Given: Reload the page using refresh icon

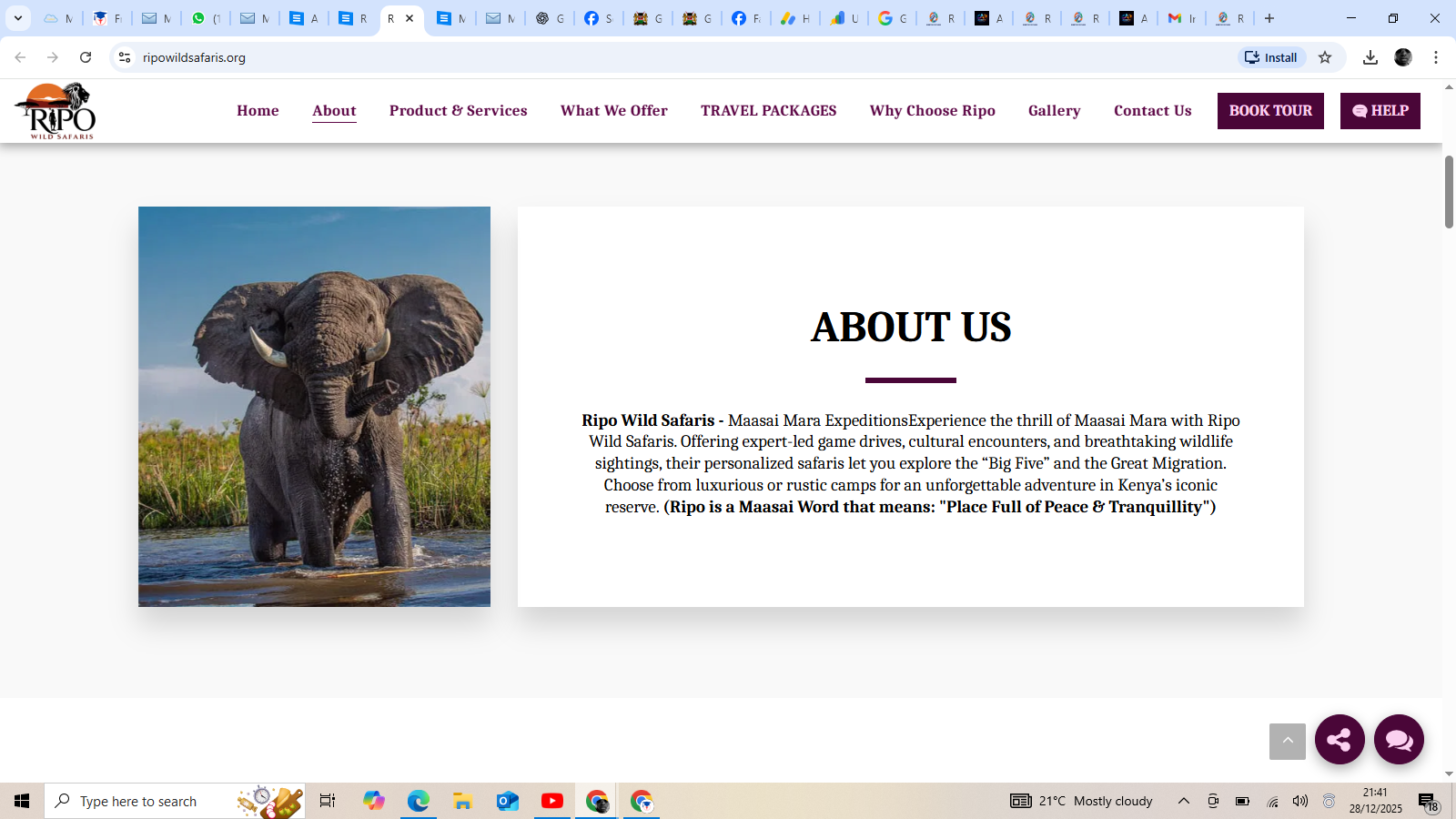Looking at the screenshot, I should click(86, 57).
